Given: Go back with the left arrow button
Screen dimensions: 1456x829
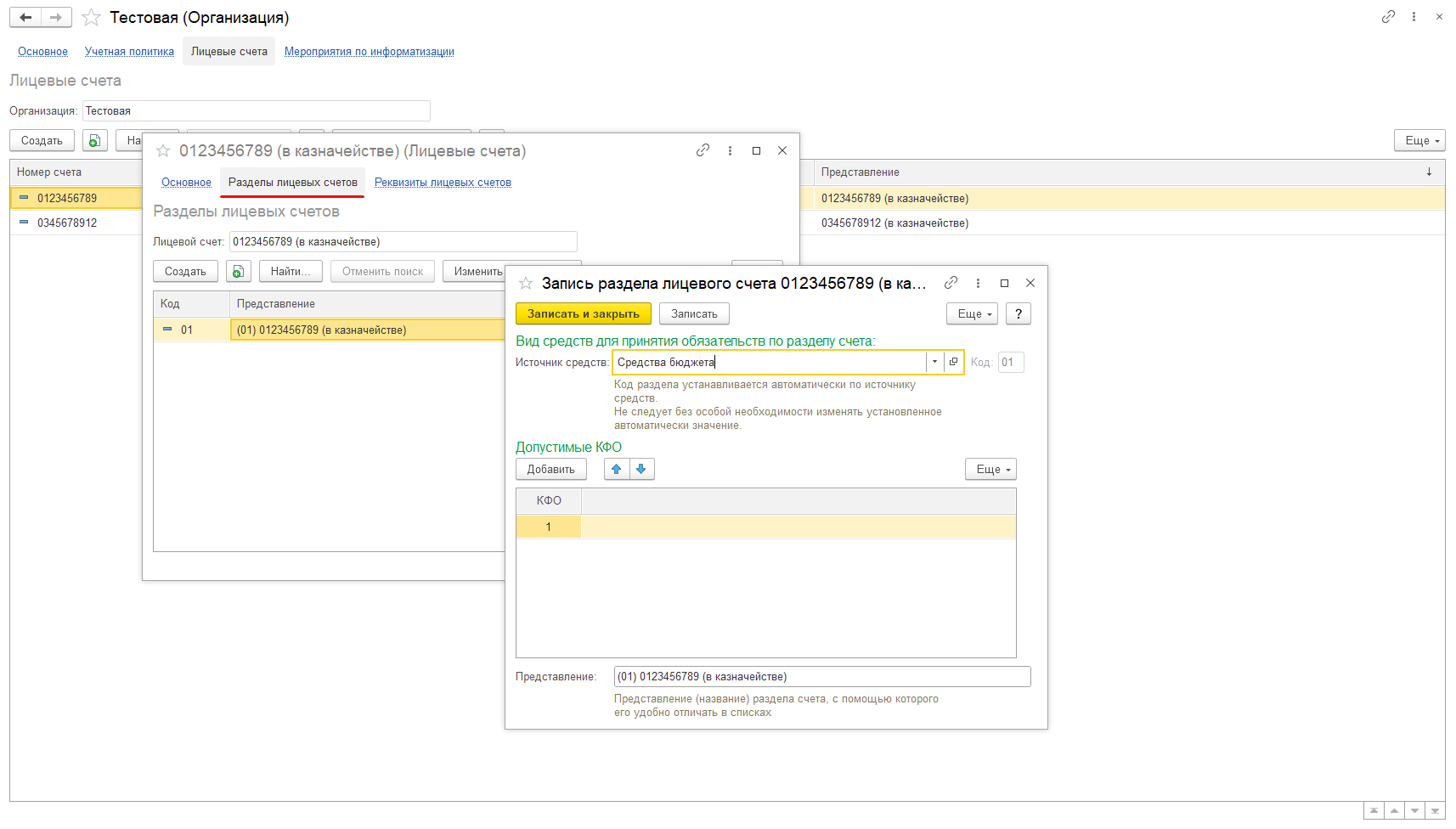Looking at the screenshot, I should [25, 18].
